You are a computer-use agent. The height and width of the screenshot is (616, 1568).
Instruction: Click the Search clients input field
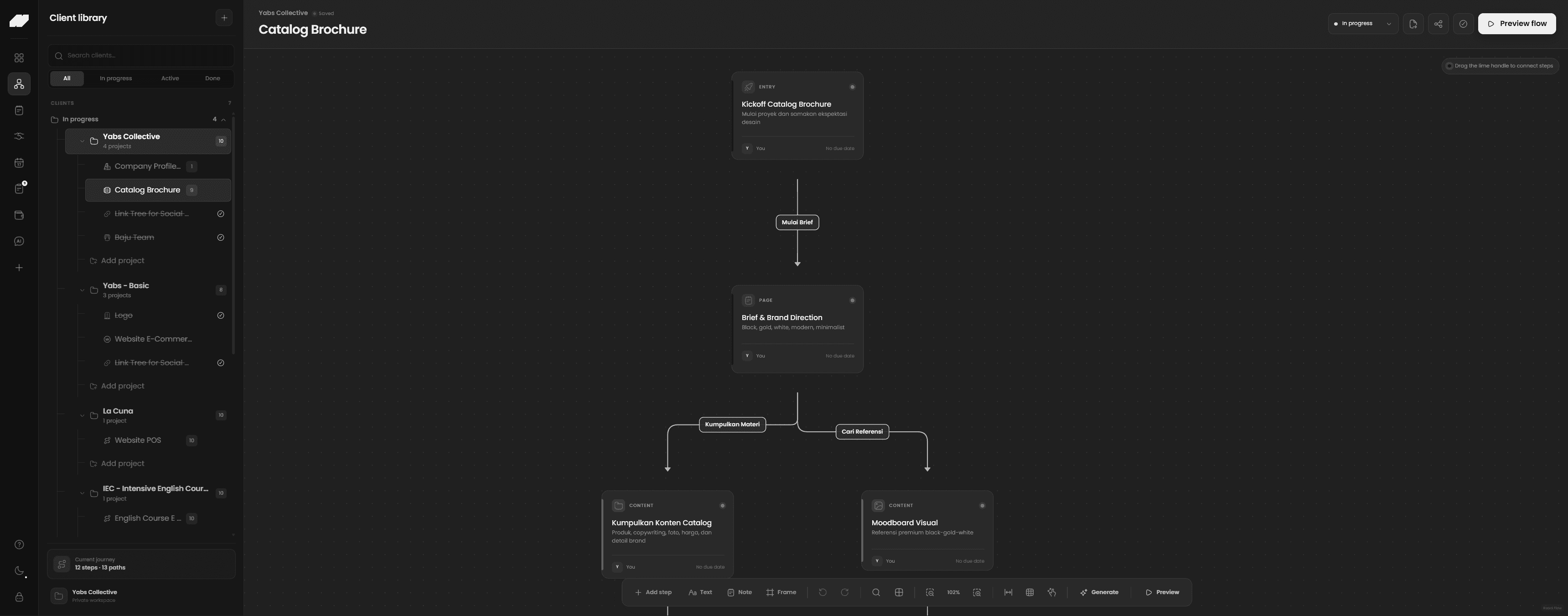(141, 55)
